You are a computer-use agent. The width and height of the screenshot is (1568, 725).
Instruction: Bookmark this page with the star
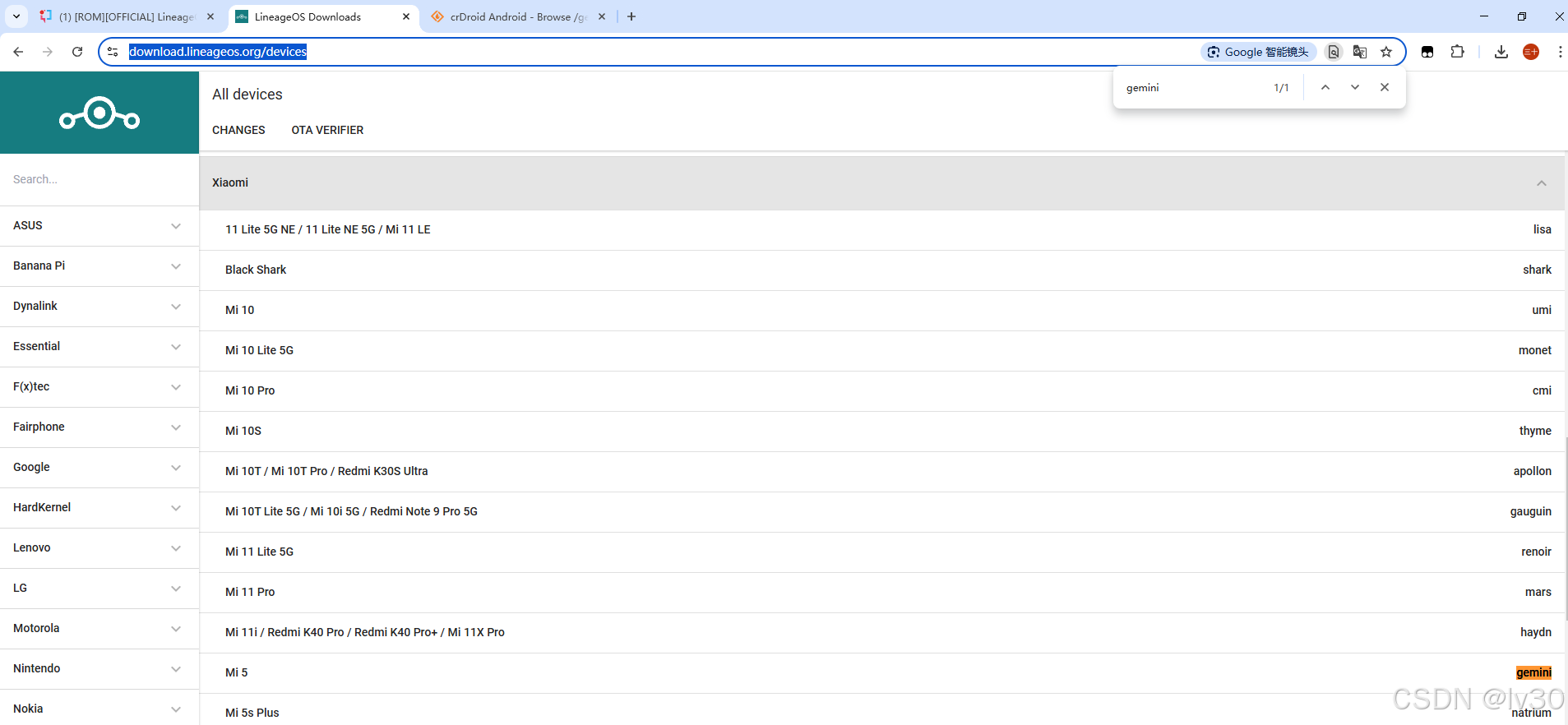tap(1386, 52)
